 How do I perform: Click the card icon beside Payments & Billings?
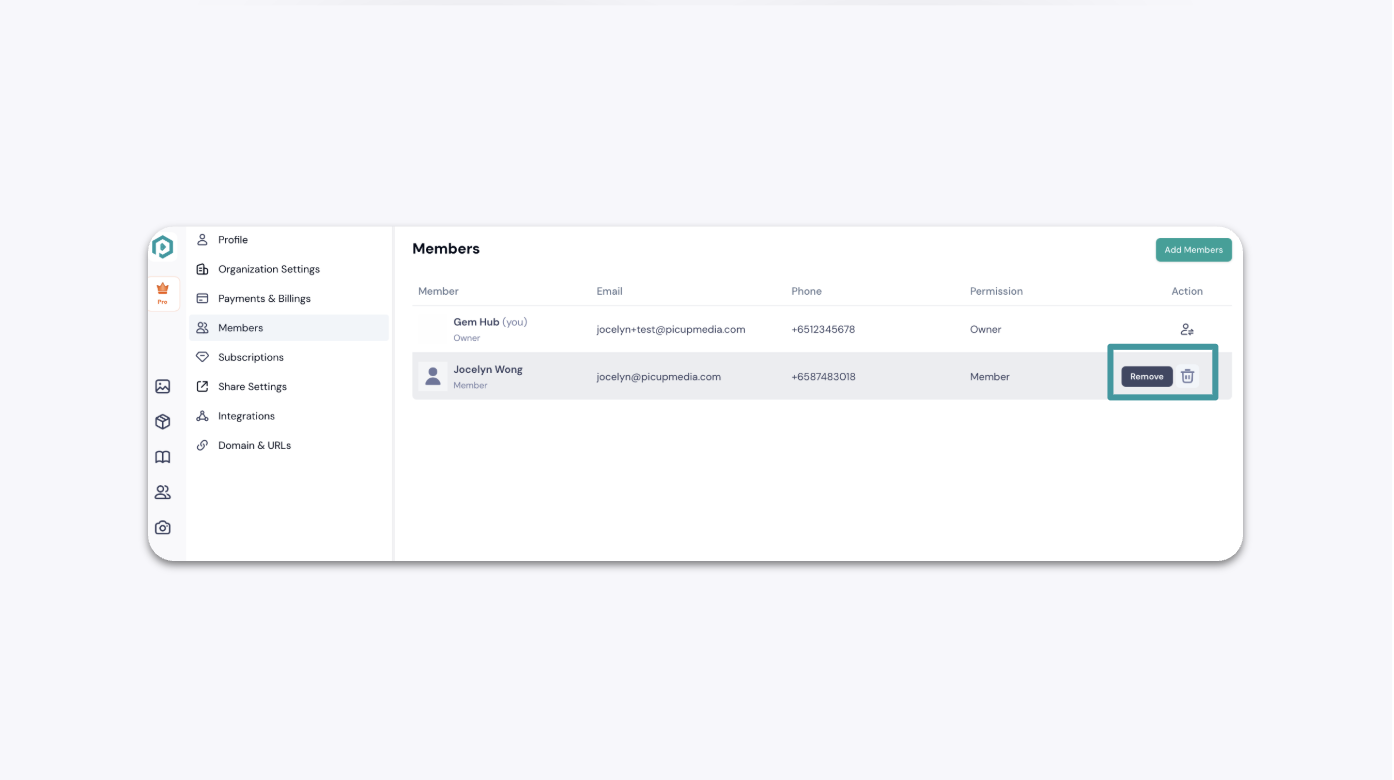202,298
